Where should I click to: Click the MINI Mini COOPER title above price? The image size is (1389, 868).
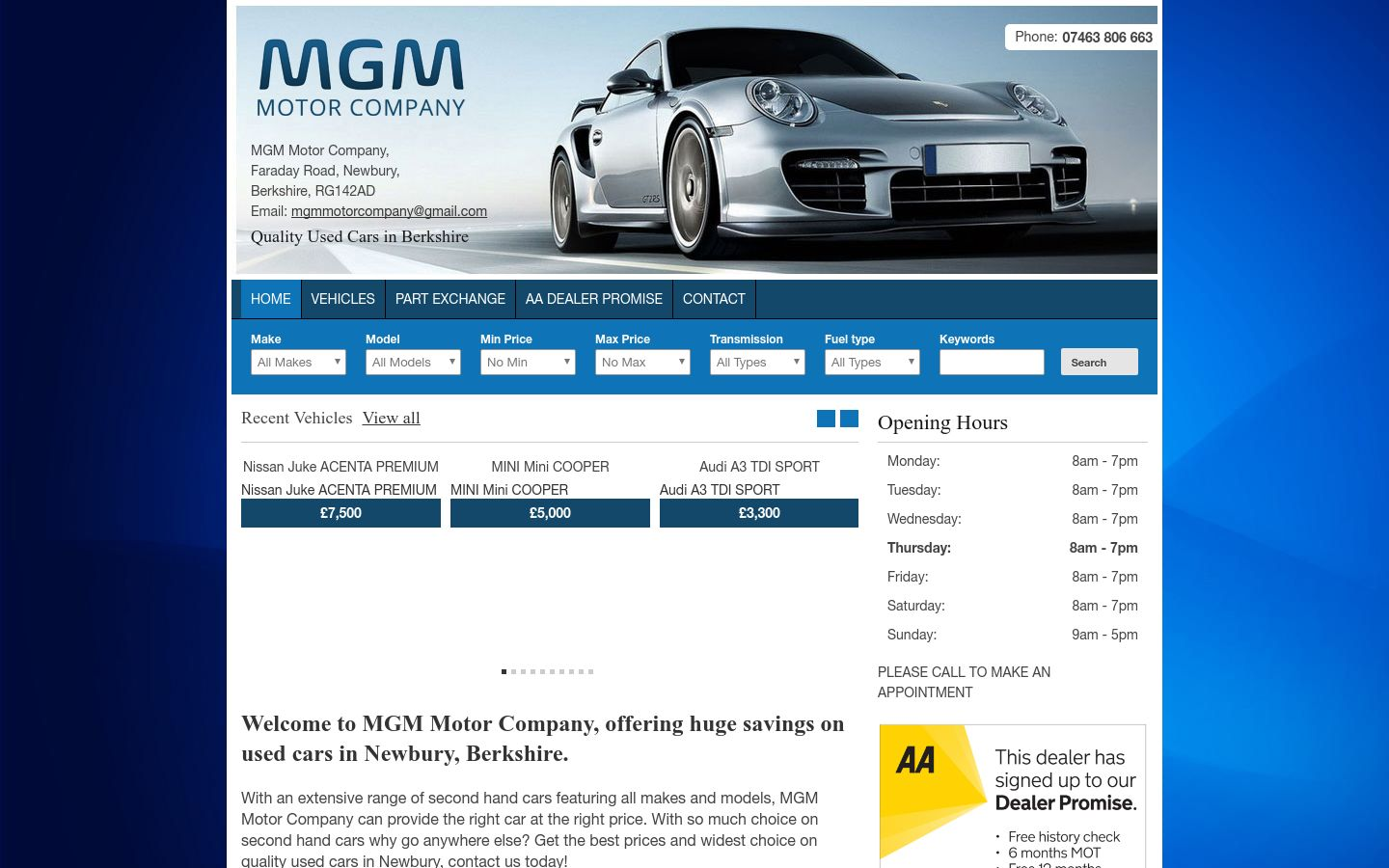(509, 490)
